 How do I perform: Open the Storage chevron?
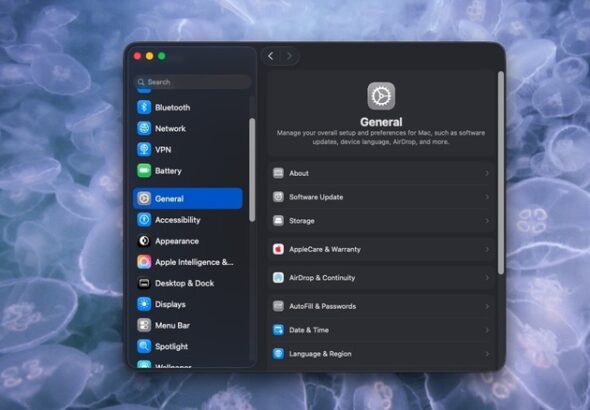tap(487, 220)
